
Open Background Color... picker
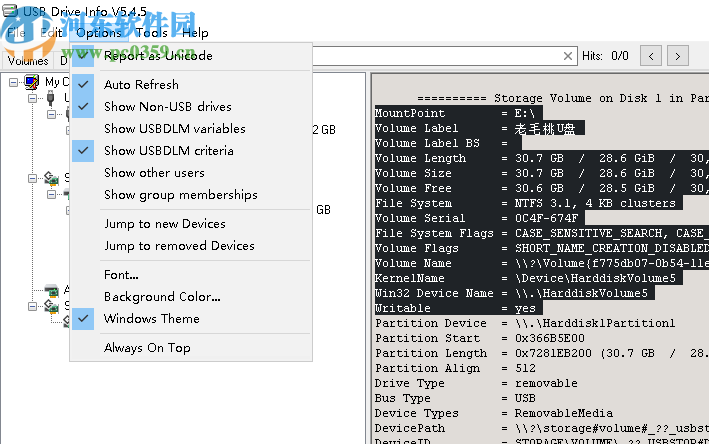pos(192,297)
